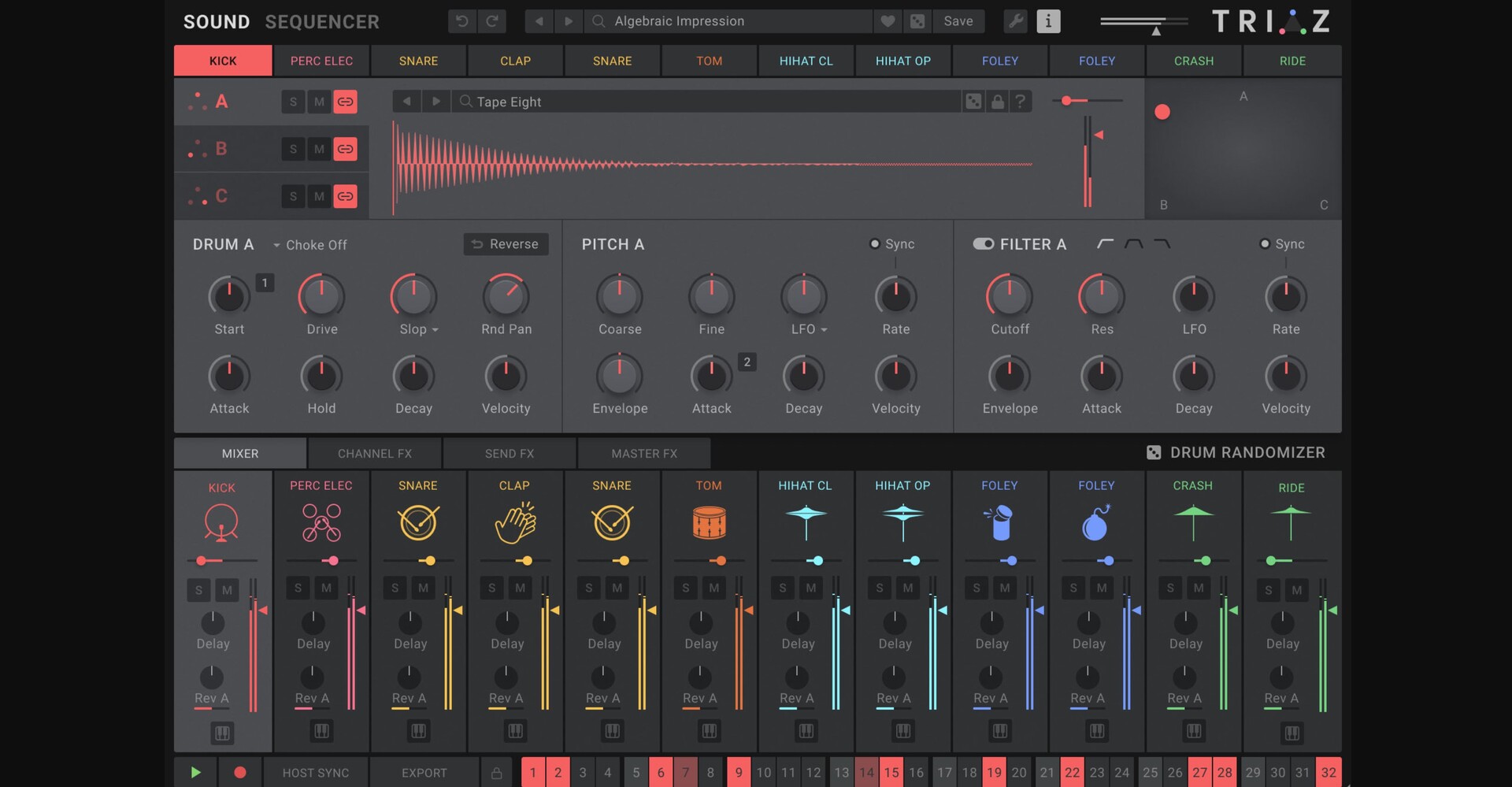
Task: Click the undo arrow icon
Action: [x=462, y=21]
